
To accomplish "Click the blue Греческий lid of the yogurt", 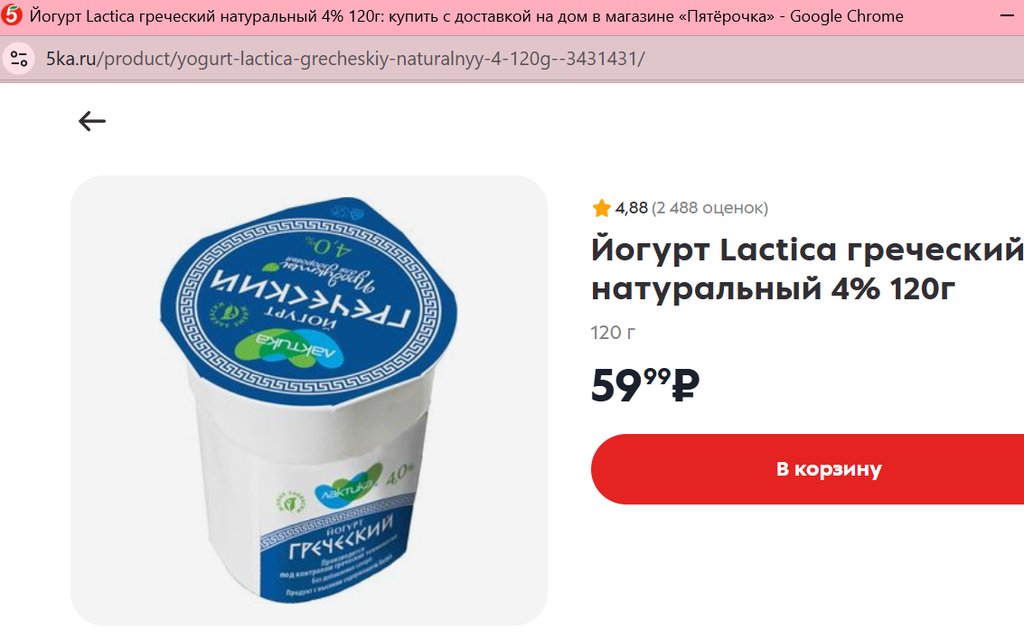I will (x=308, y=300).
